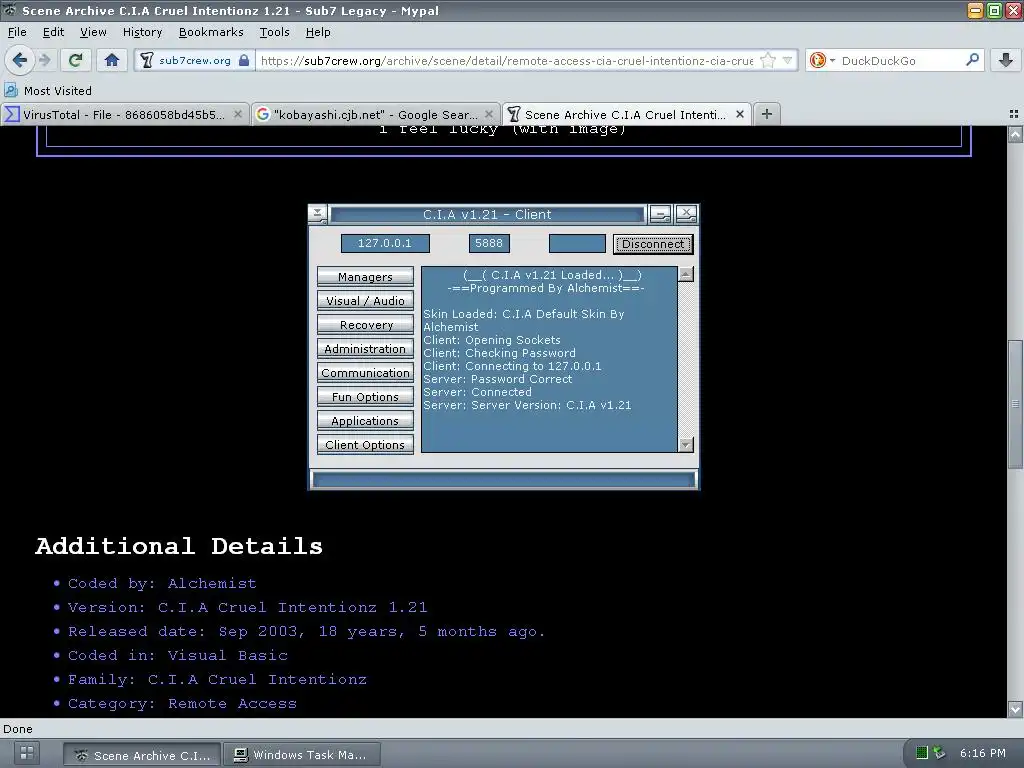Click the page scrollbar down arrow

(x=1015, y=709)
